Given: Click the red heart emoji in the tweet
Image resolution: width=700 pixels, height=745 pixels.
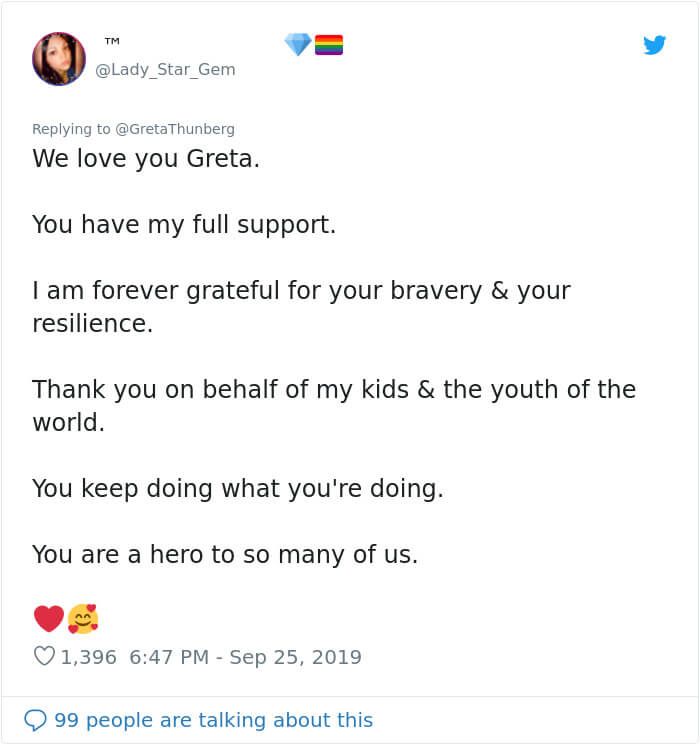Looking at the screenshot, I should coord(48,618).
